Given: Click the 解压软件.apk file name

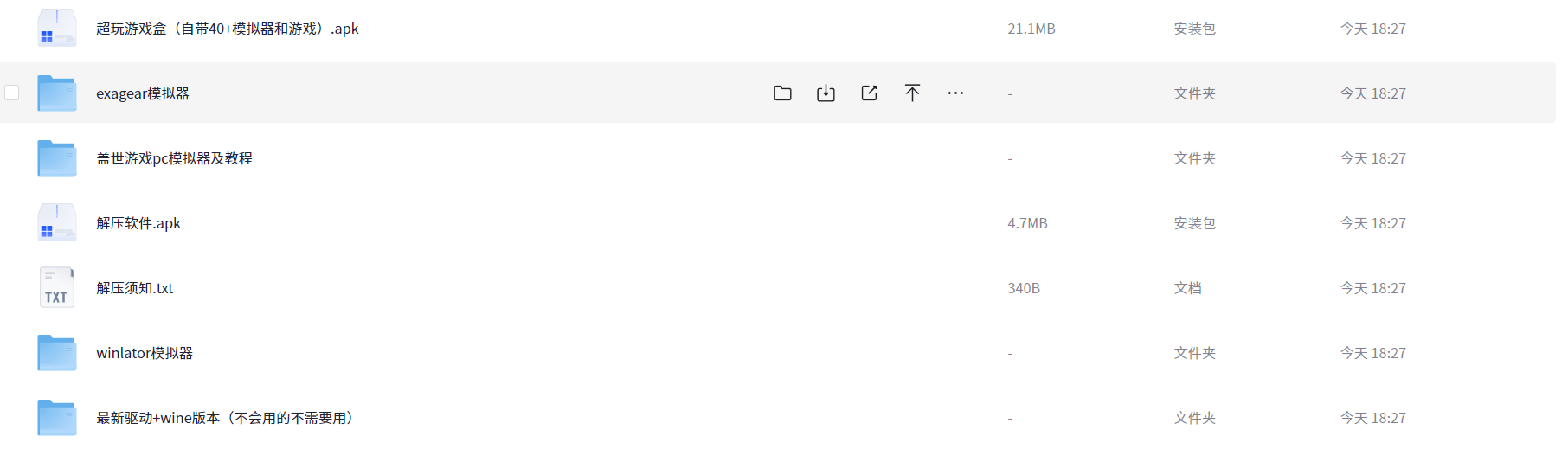Looking at the screenshot, I should [x=138, y=223].
